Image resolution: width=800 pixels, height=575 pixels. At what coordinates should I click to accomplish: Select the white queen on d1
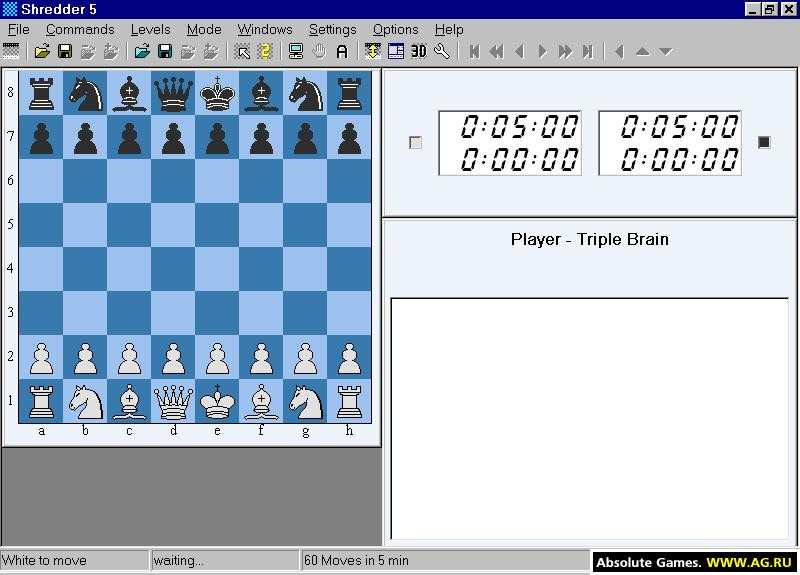[173, 402]
